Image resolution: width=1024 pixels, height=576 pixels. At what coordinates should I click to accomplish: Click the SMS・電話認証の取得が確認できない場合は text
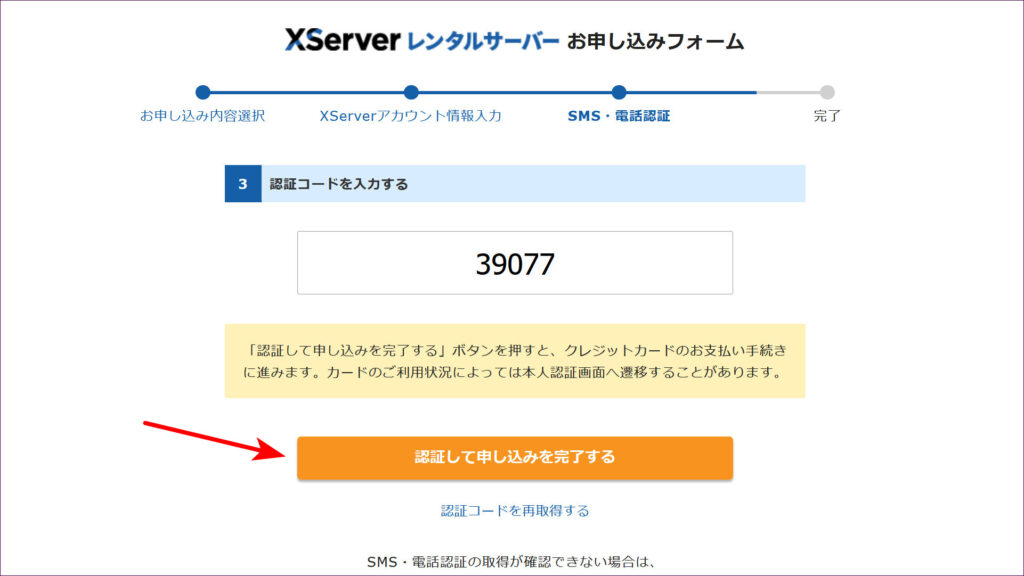[x=515, y=562]
